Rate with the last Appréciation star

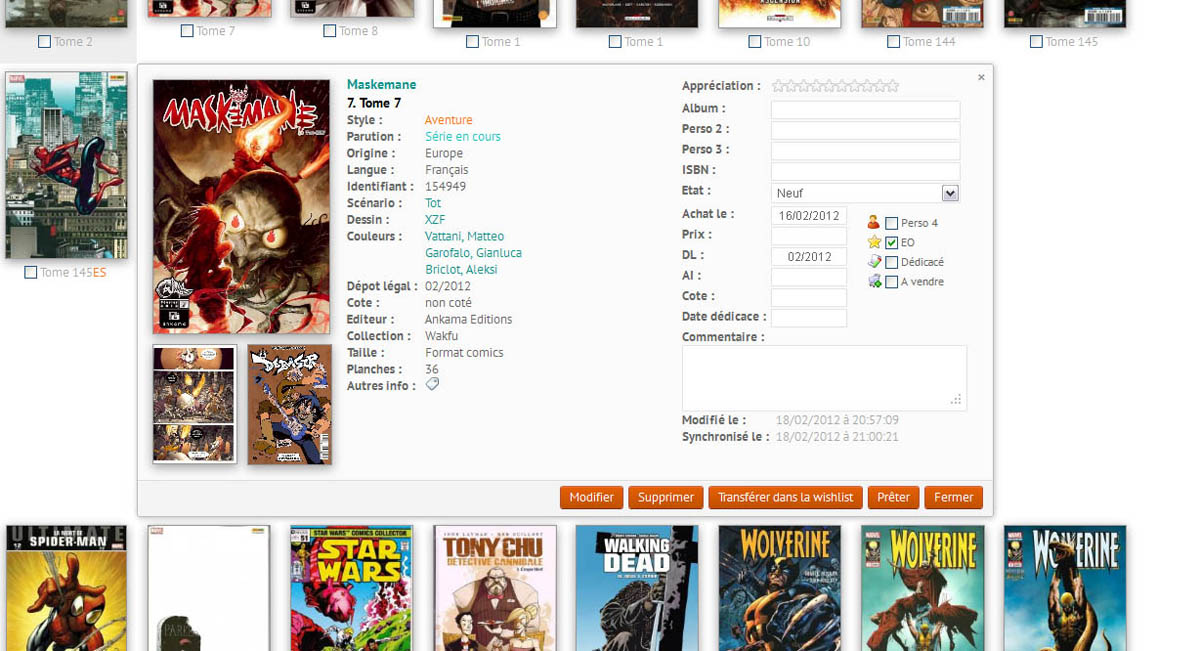[x=893, y=87]
